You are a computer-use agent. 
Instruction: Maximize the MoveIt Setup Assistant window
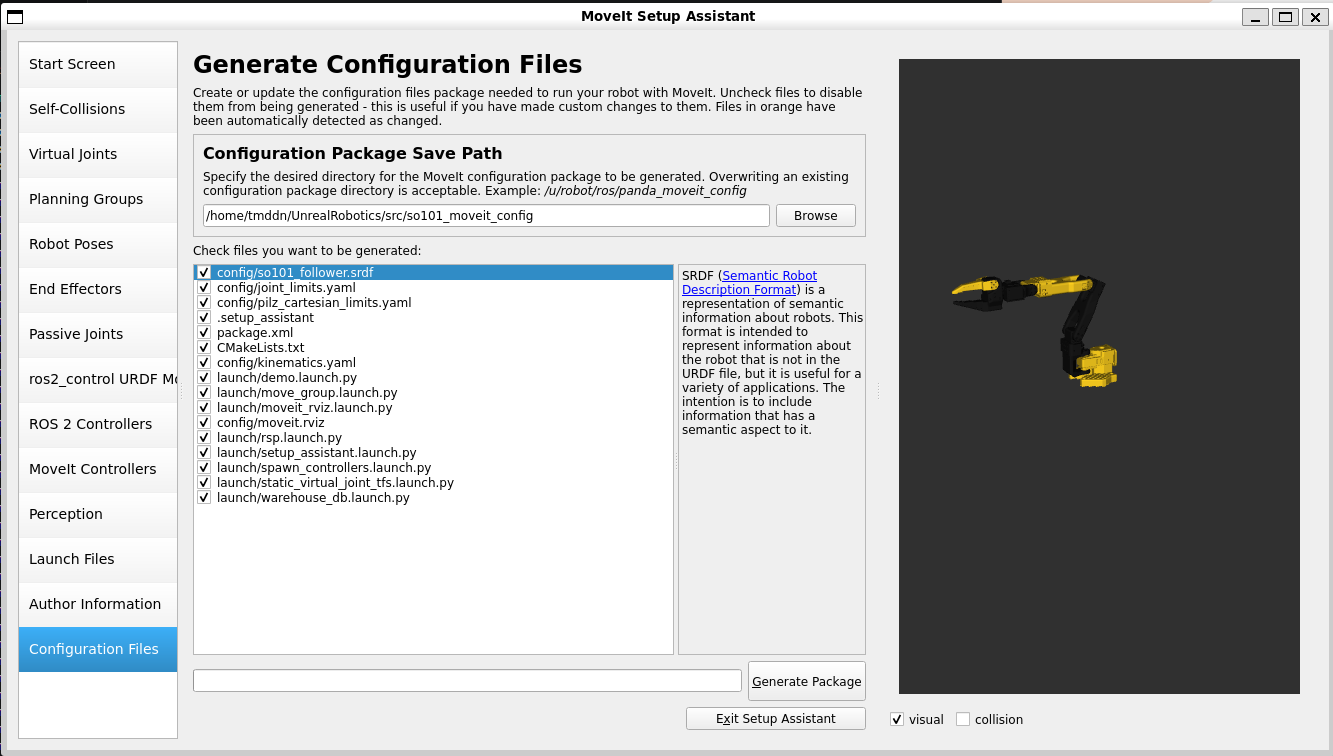(x=1286, y=17)
